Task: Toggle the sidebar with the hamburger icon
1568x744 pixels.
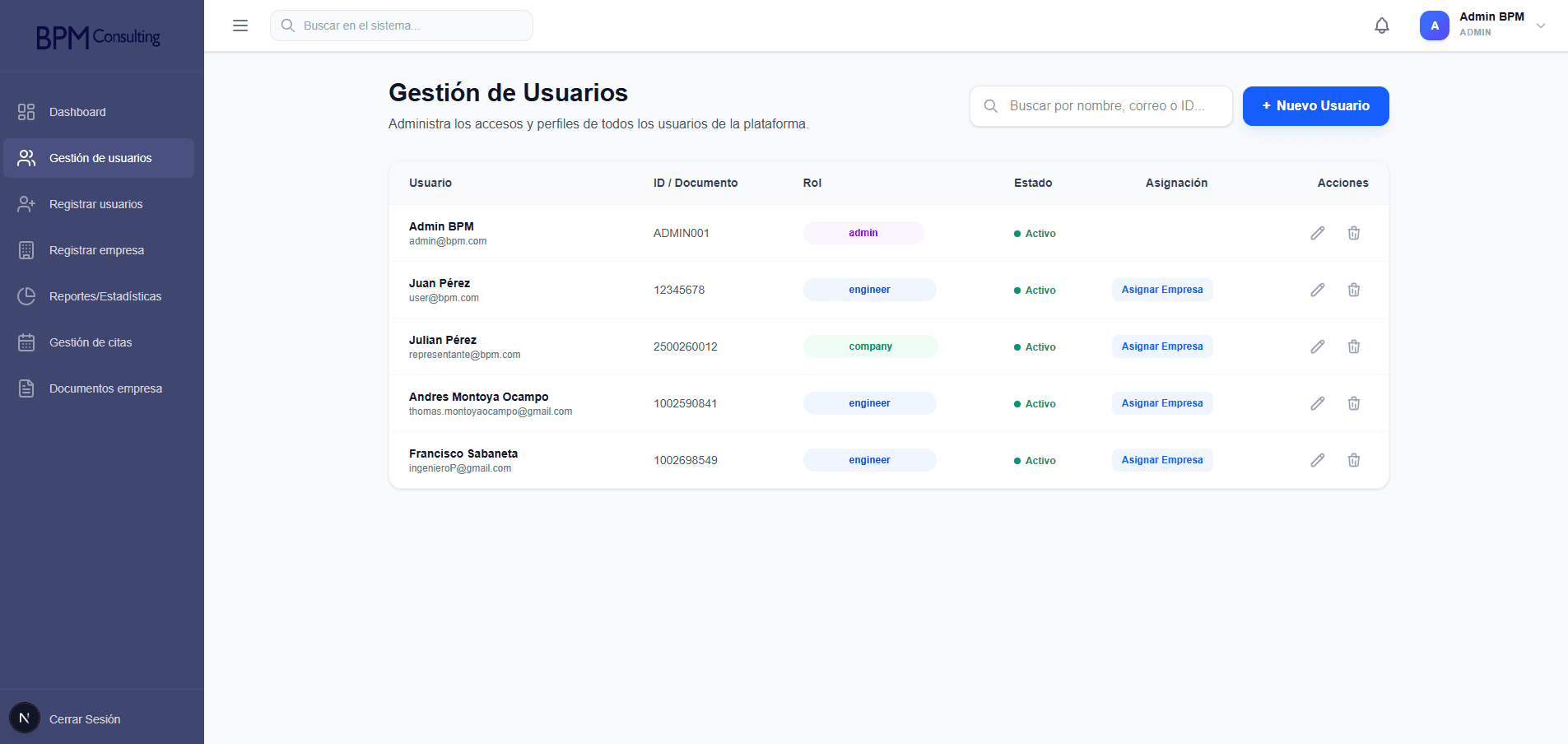Action: pyautogui.click(x=240, y=26)
